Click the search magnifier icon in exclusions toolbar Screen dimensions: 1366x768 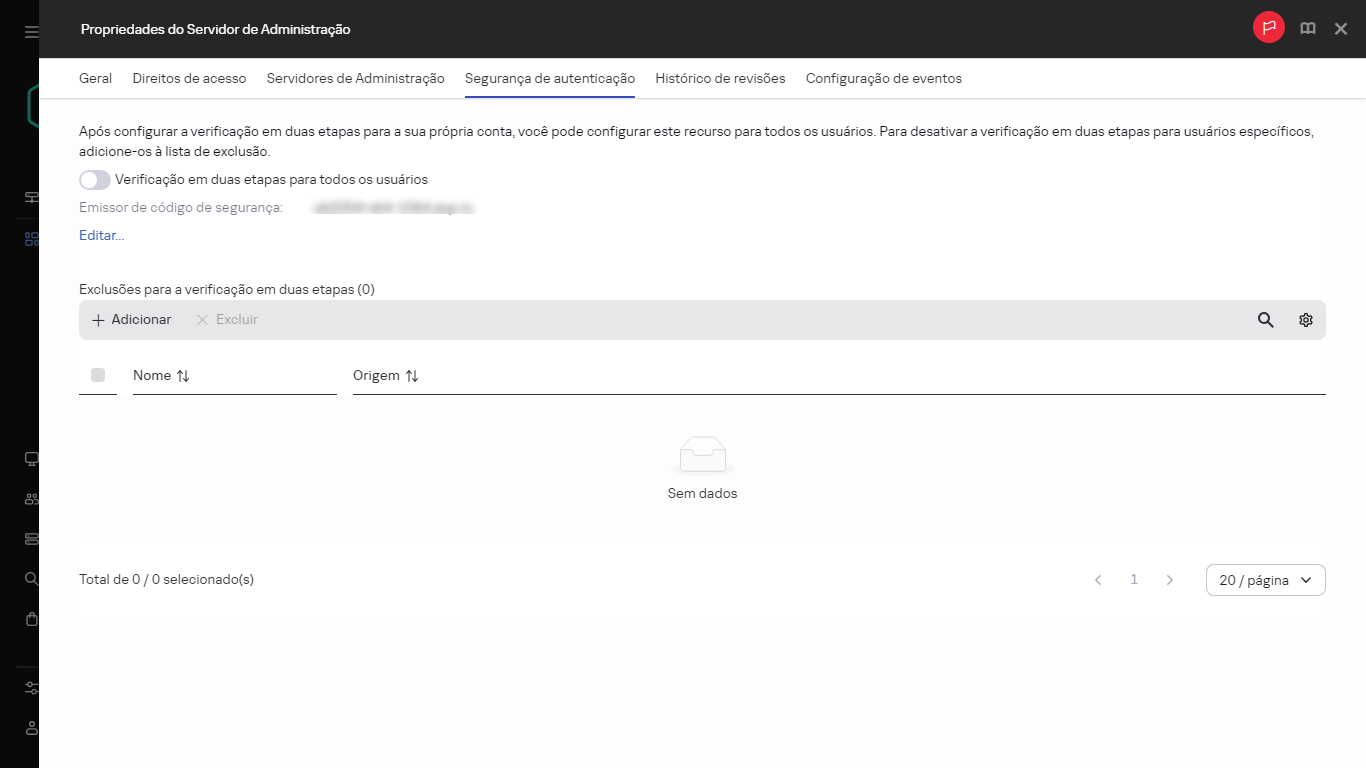[1265, 320]
